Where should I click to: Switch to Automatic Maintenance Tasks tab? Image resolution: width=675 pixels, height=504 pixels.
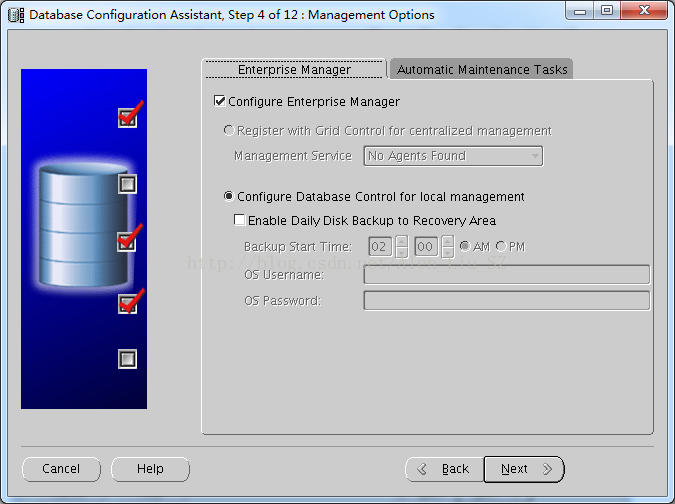click(x=482, y=69)
